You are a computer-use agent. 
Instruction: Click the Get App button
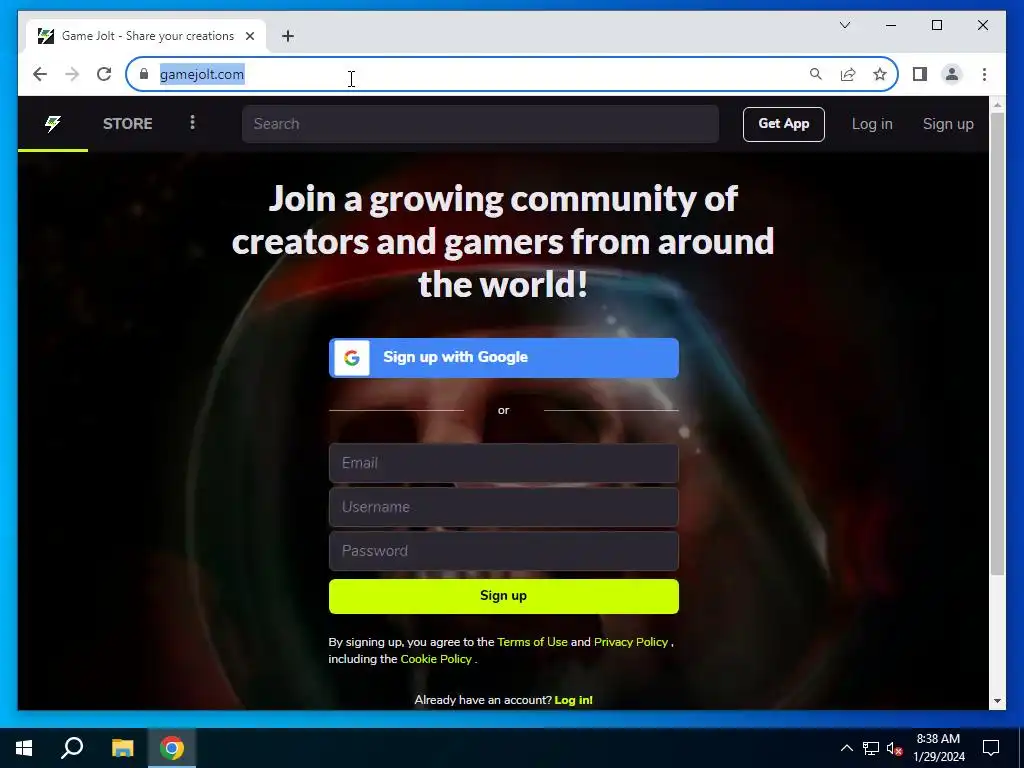[x=784, y=124]
